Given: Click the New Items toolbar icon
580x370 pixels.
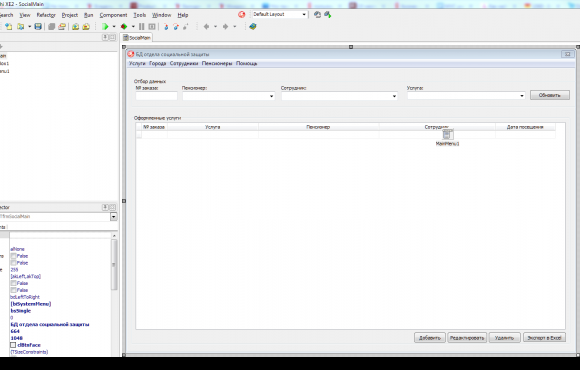Looking at the screenshot, I should click(9, 27).
